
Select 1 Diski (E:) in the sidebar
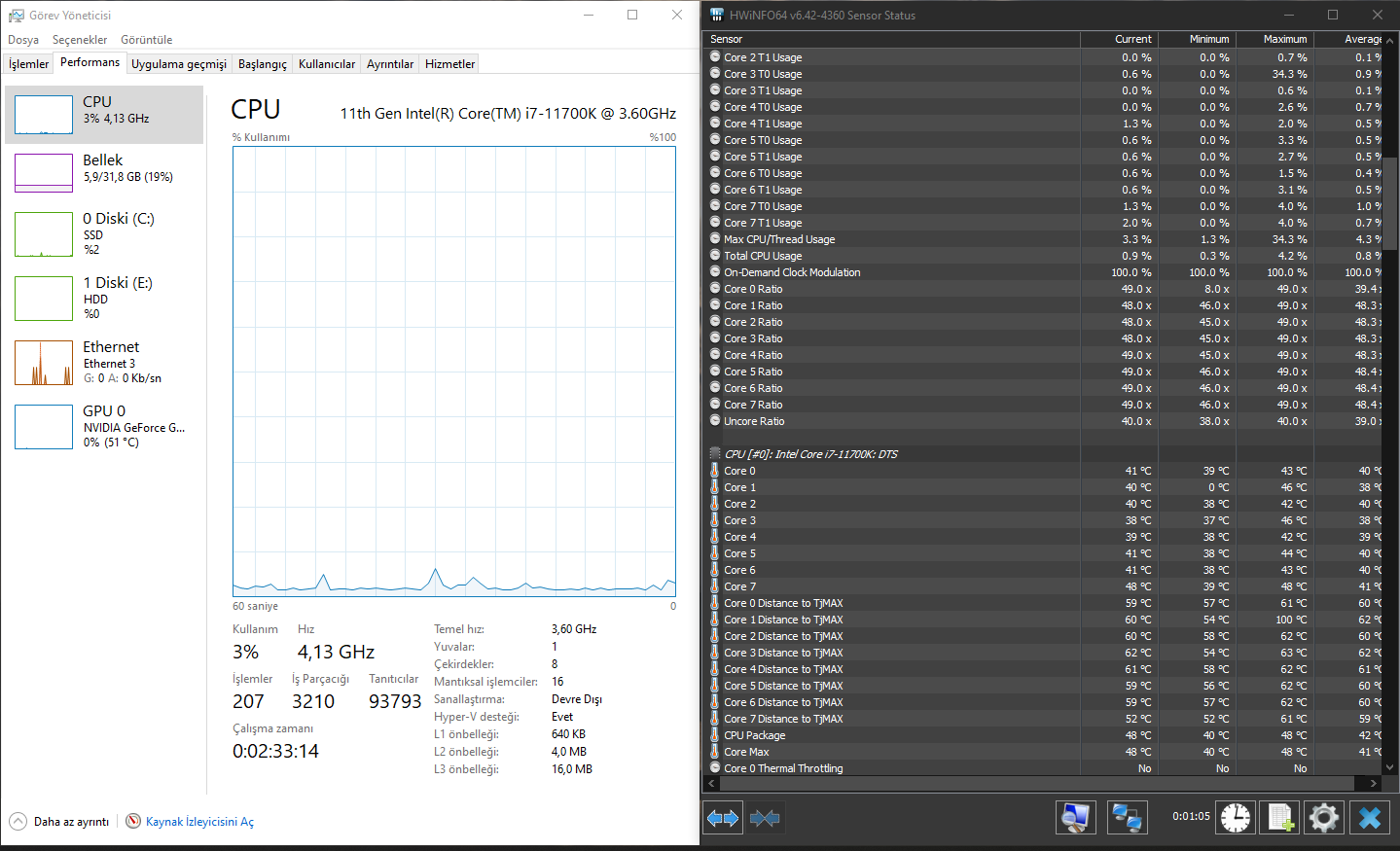104,299
